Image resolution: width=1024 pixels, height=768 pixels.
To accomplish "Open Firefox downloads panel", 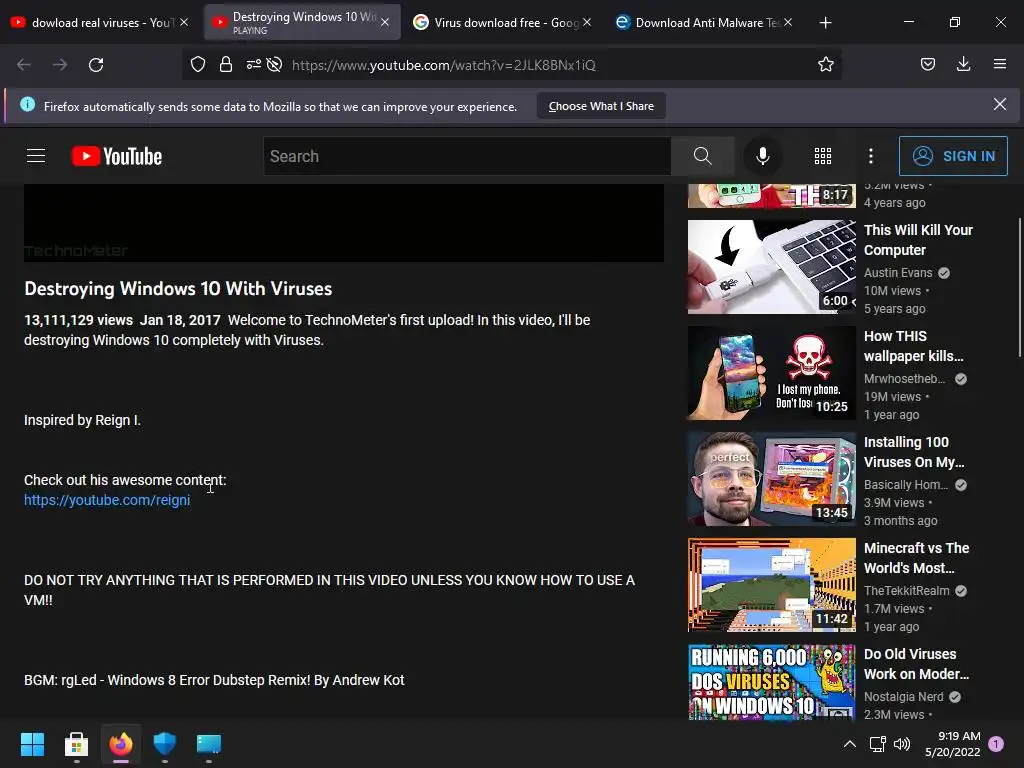I will click(963, 65).
